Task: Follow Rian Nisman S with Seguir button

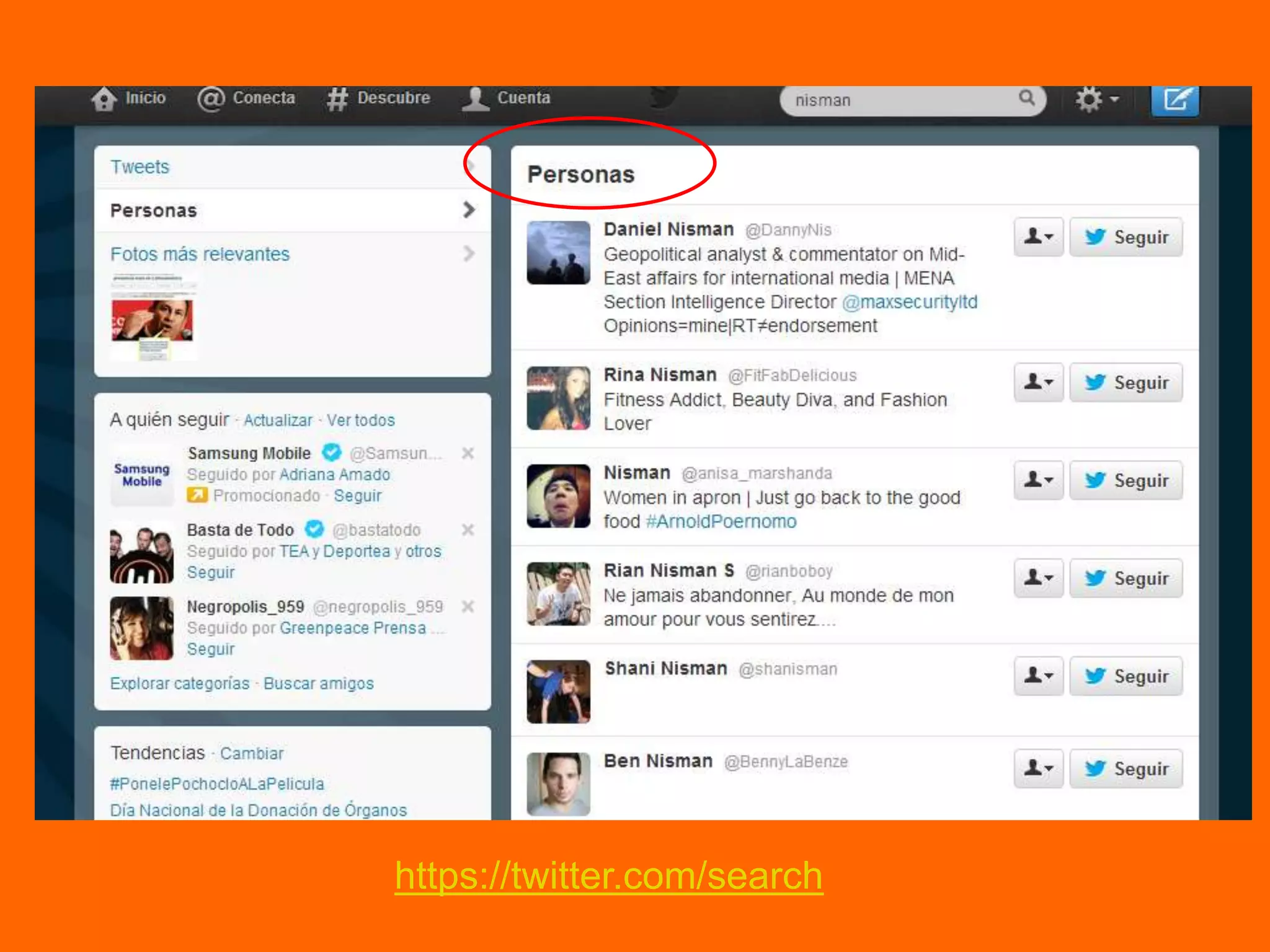Action: [1126, 578]
